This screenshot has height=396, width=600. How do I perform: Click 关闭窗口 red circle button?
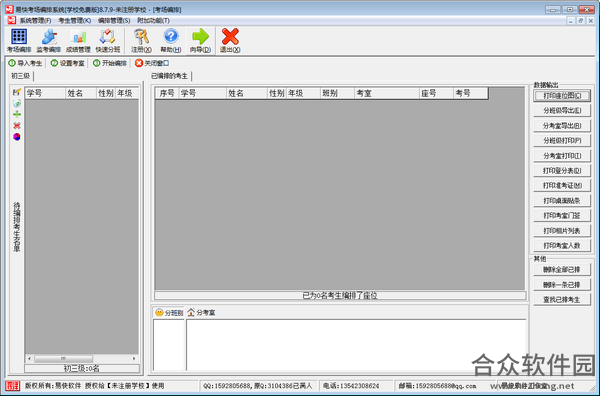pyautogui.click(x=152, y=63)
